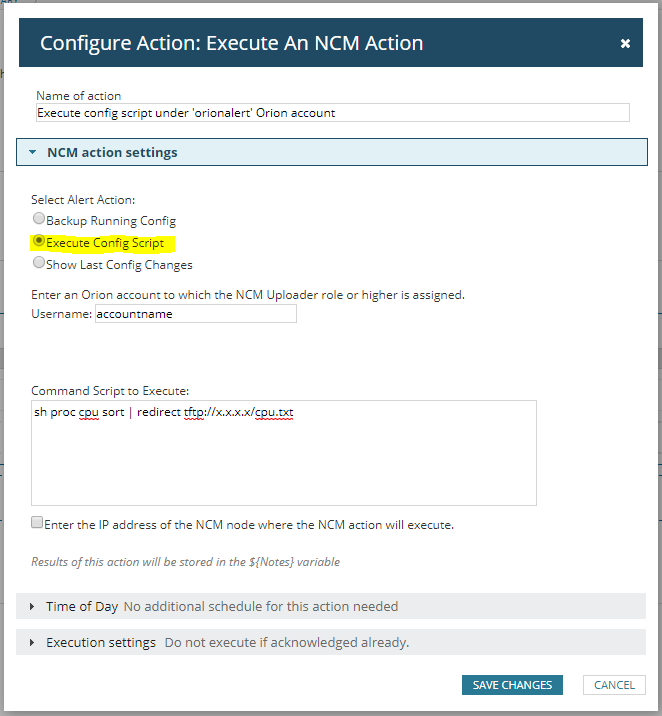Image resolution: width=662 pixels, height=716 pixels.
Task: Collapse the NCM action settings triangle
Action: coord(32,153)
